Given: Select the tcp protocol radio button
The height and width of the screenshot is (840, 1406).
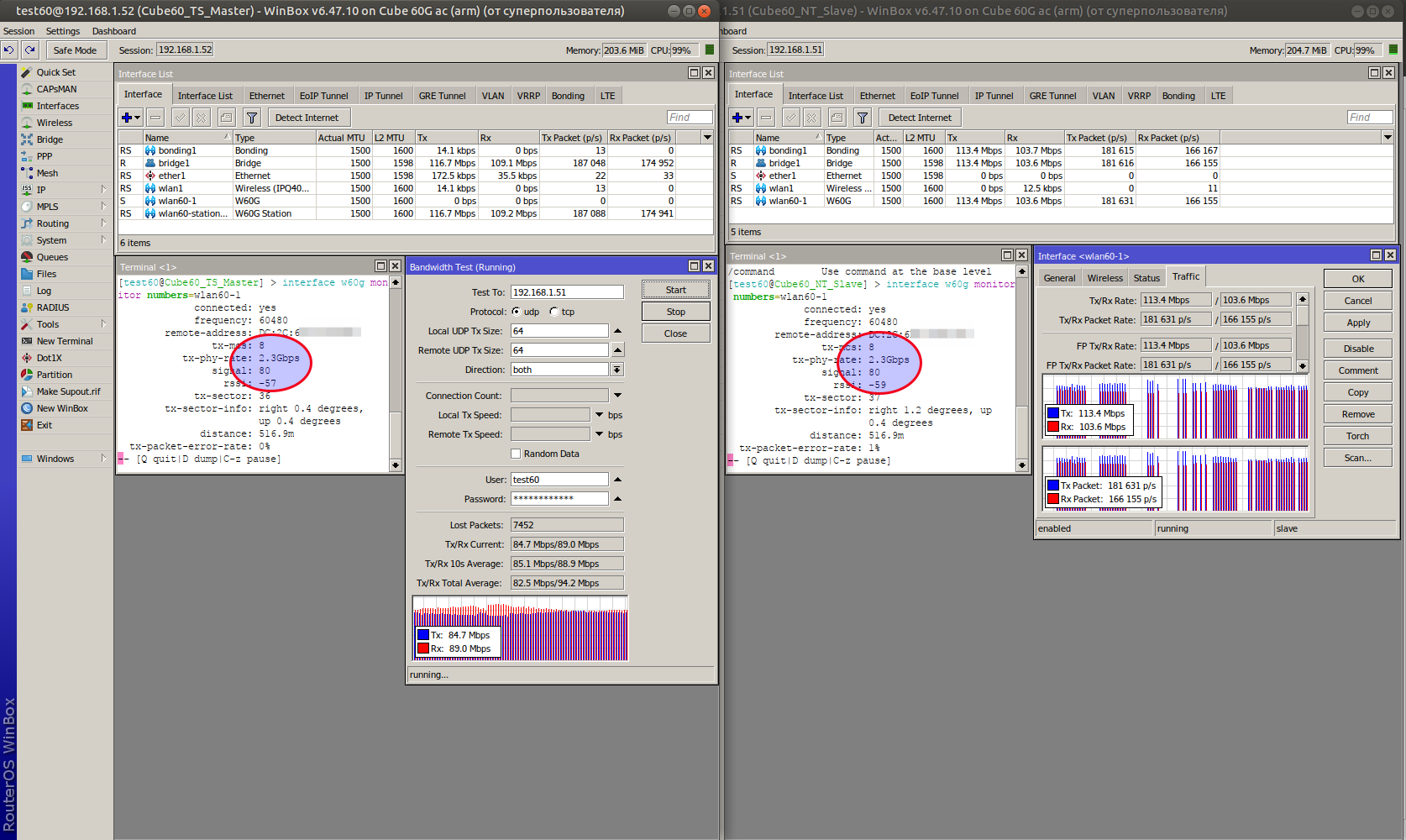Looking at the screenshot, I should 554,312.
